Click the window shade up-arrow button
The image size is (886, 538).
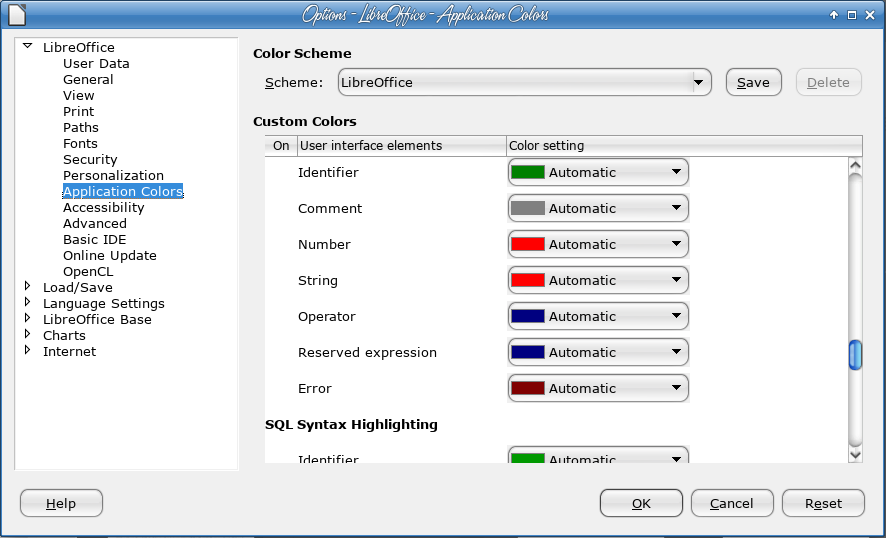click(834, 15)
